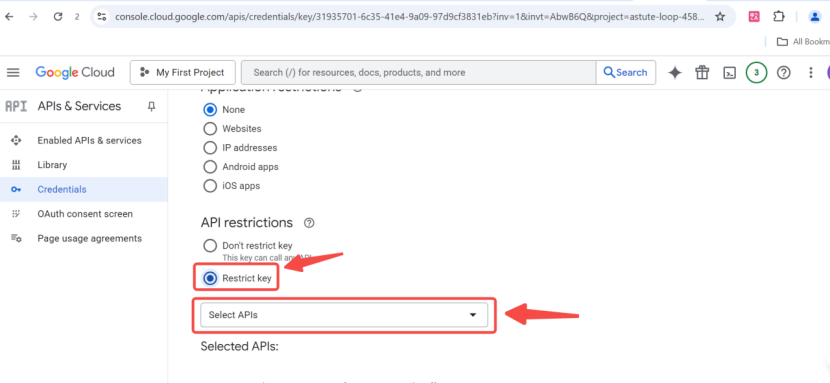830x383 pixels.
Task: Select the Websites restriction option
Action: [210, 129]
